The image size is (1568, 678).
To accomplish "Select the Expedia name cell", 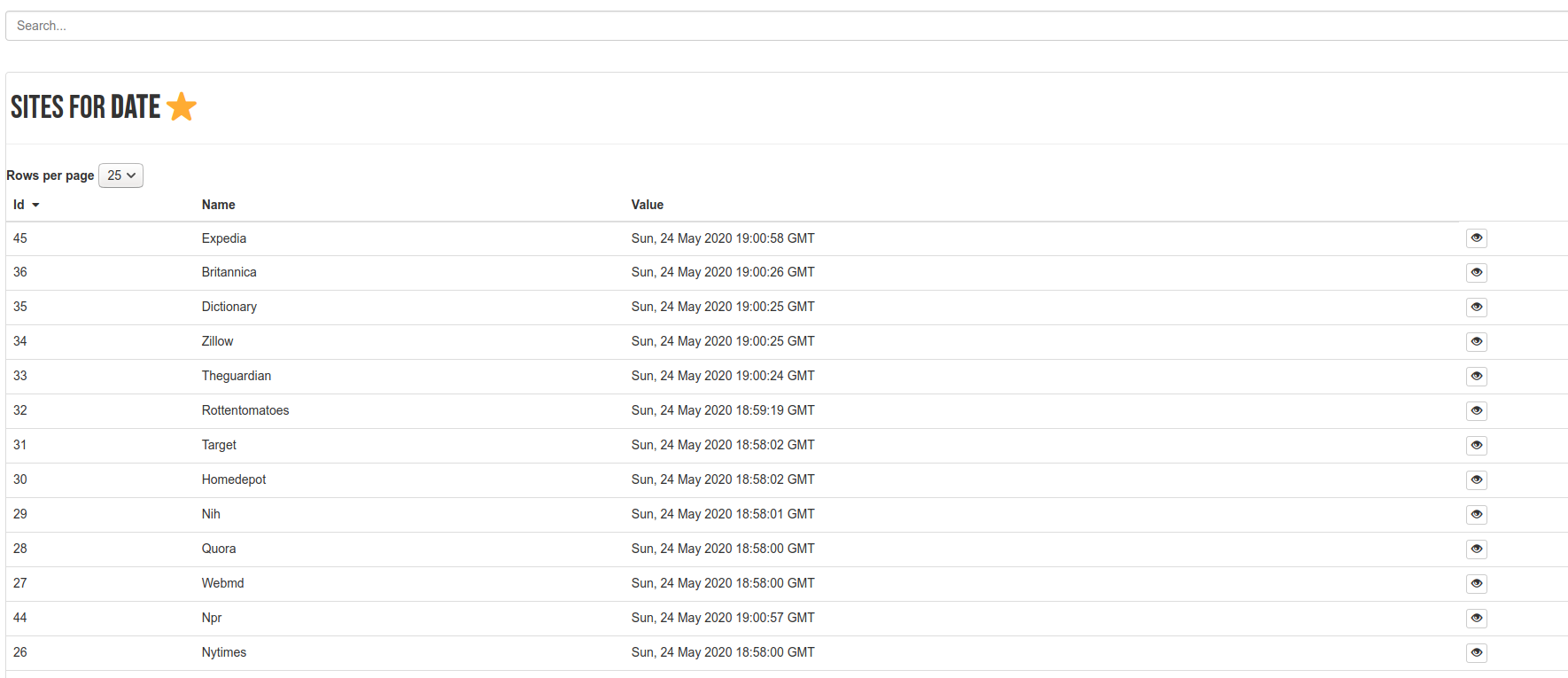I will 224,238.
